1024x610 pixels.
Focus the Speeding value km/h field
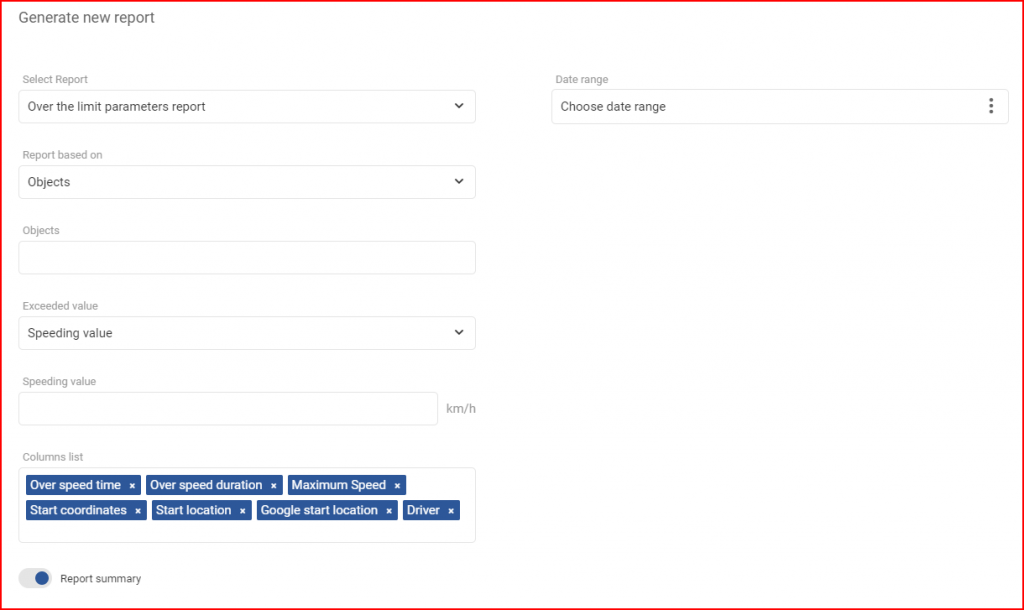tap(228, 408)
